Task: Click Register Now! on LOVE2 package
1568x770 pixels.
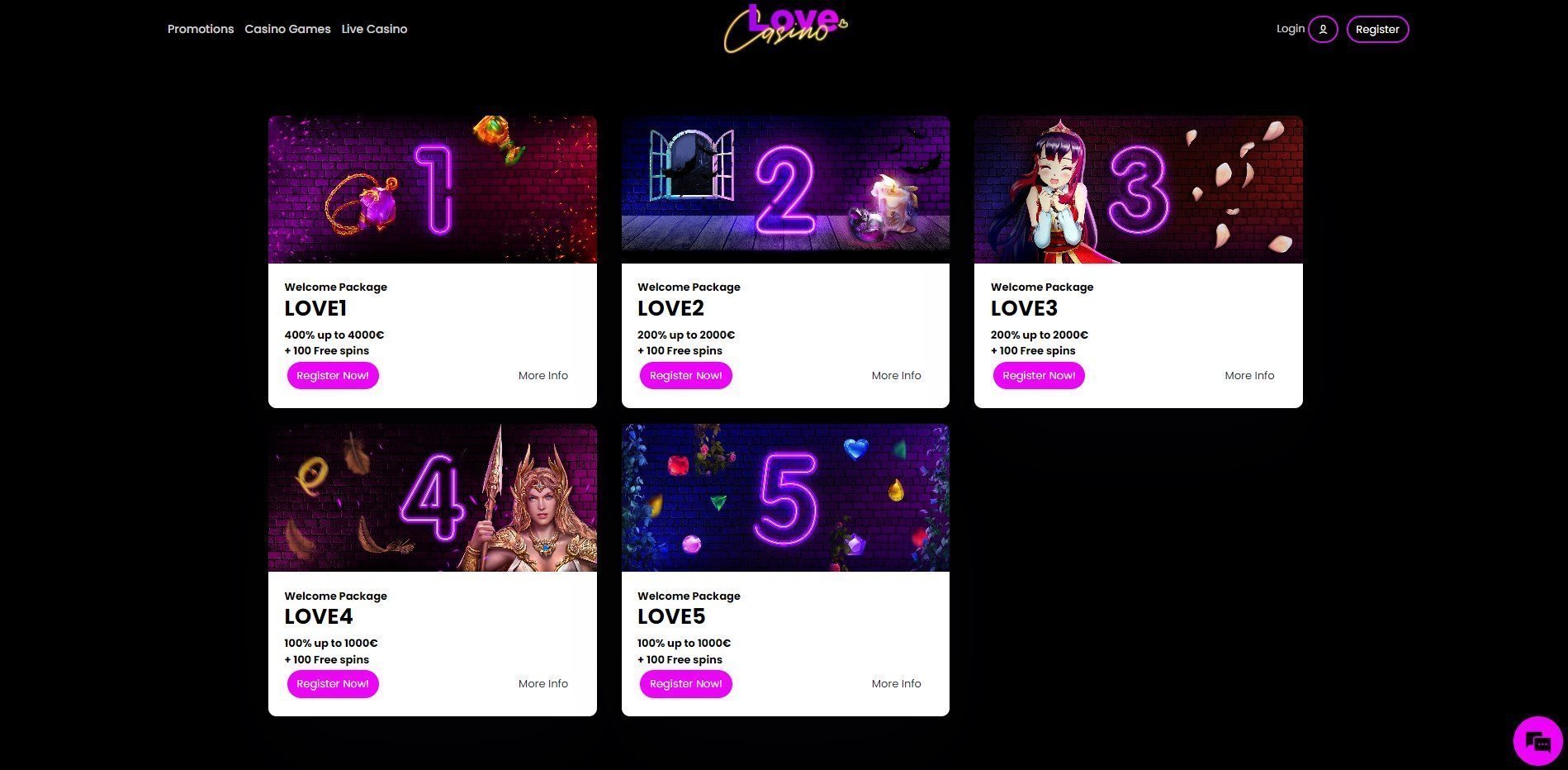Action: (x=685, y=375)
